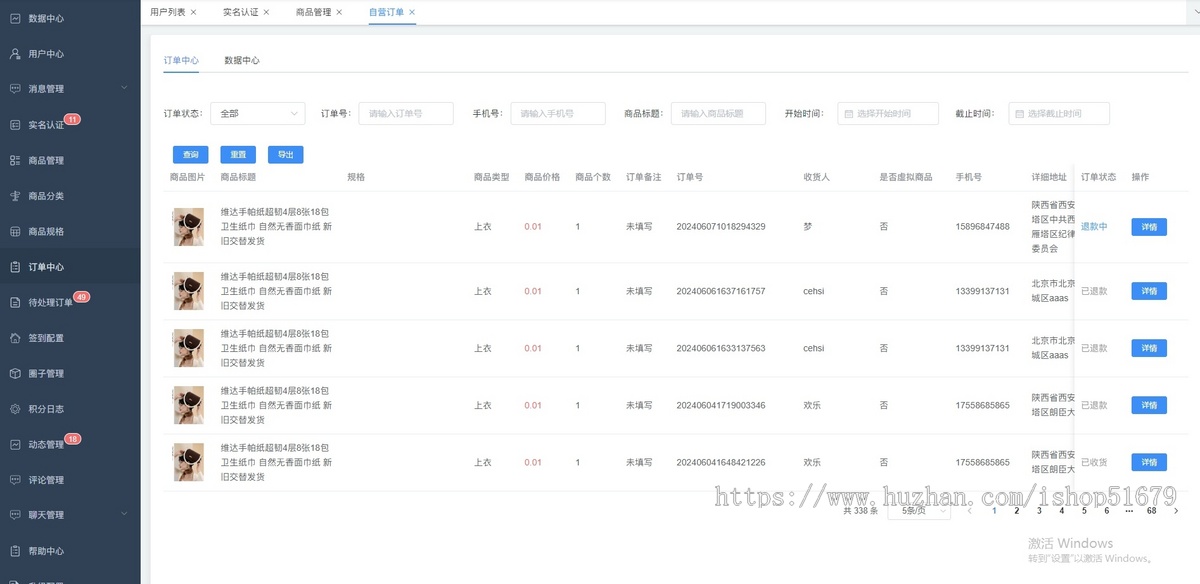Go to page 3
Viewport: 1200px width, 584px height.
pos(1039,510)
